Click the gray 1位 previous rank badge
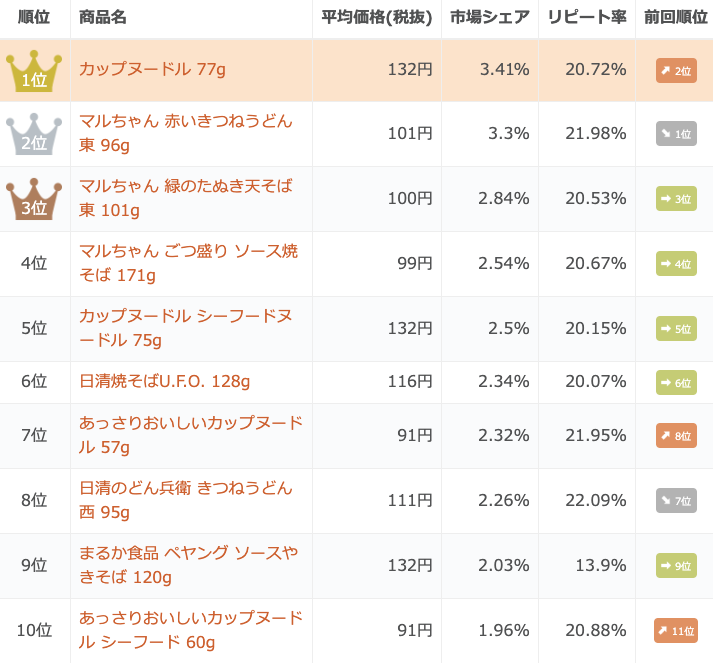Screen dimensions: 713x663 coord(676,134)
